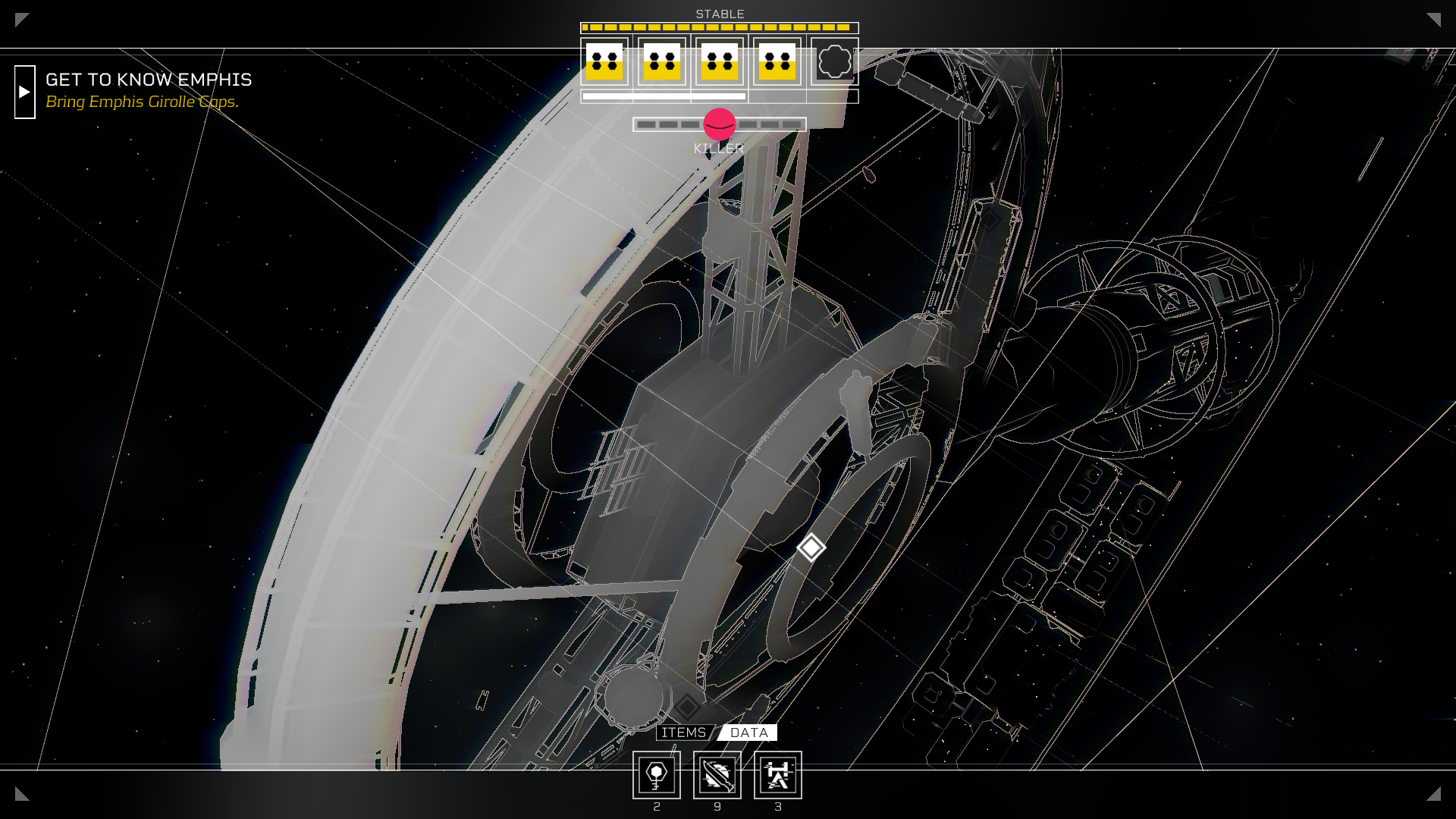This screenshot has width=1456, height=819.
Task: Click the yellow Stable condition bar
Action: [719, 28]
